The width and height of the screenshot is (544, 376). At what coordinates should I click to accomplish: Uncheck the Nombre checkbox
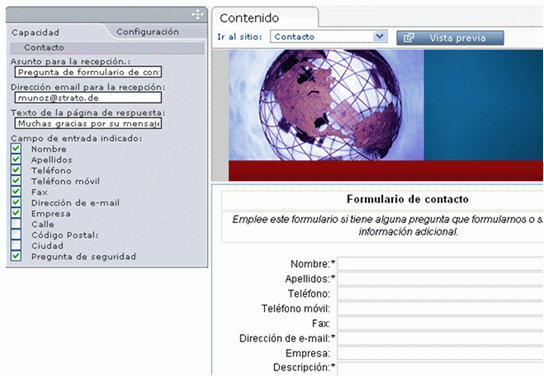(16, 148)
